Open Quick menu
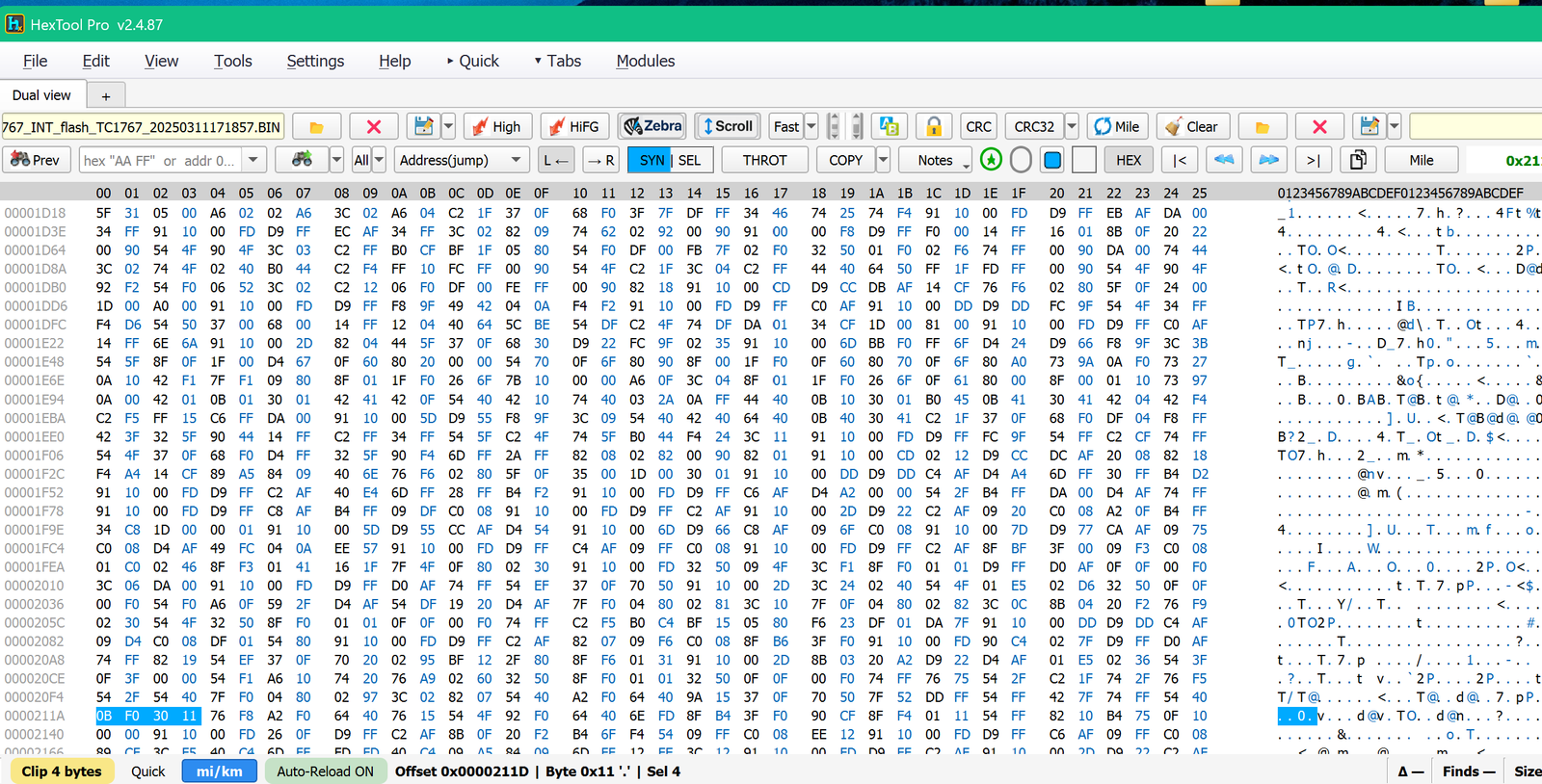Image resolution: width=1542 pixels, height=784 pixels. click(472, 61)
